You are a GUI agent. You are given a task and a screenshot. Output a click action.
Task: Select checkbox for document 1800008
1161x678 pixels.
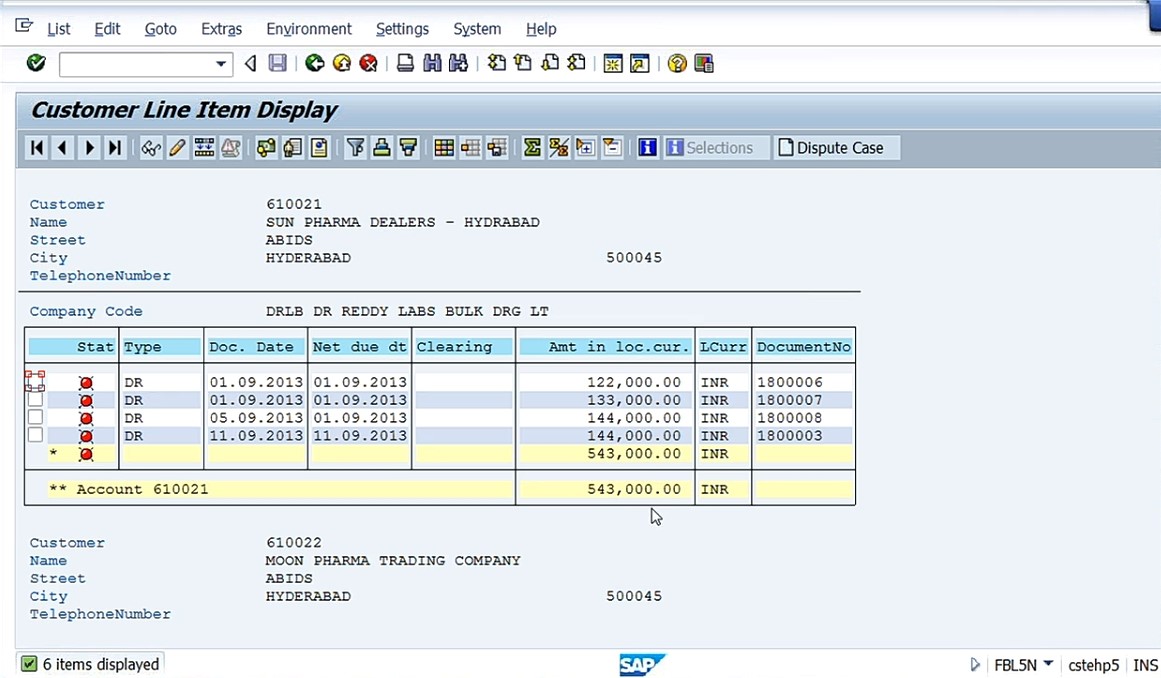coord(35,417)
